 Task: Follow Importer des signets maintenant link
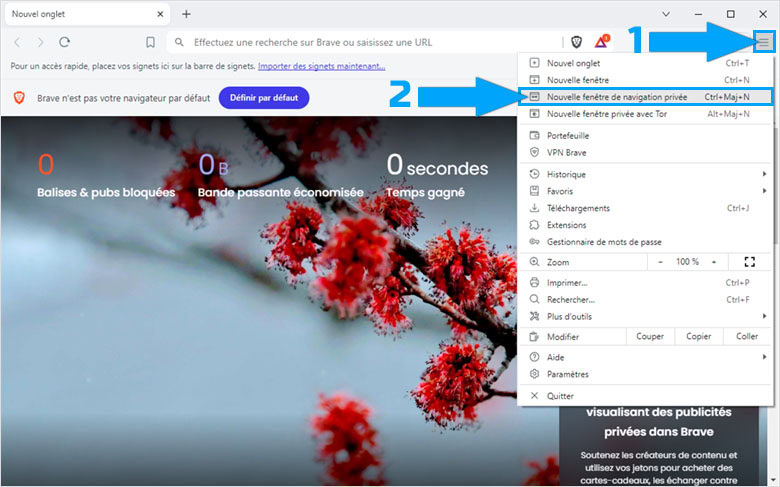[321, 66]
